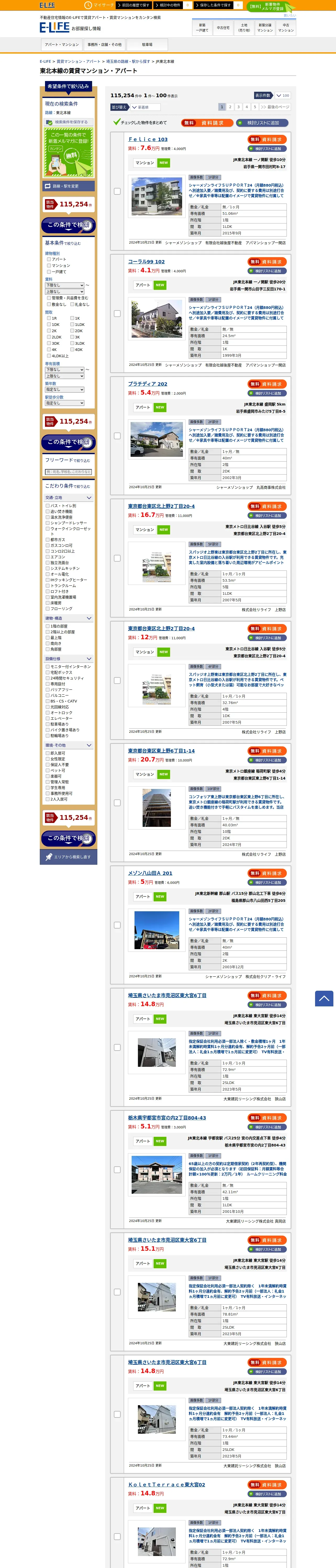Add Felice 103 to 検討リスト
Screen dimensions: 336x1568
coord(268,148)
